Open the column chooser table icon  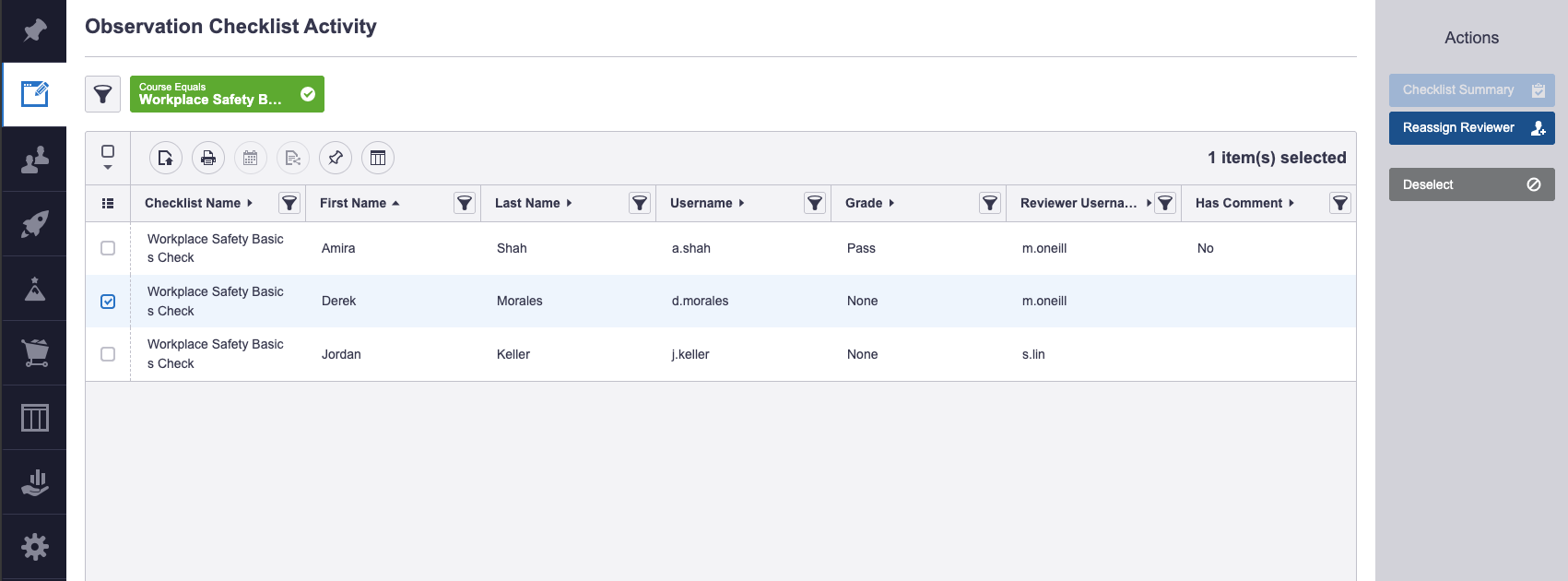(x=378, y=159)
